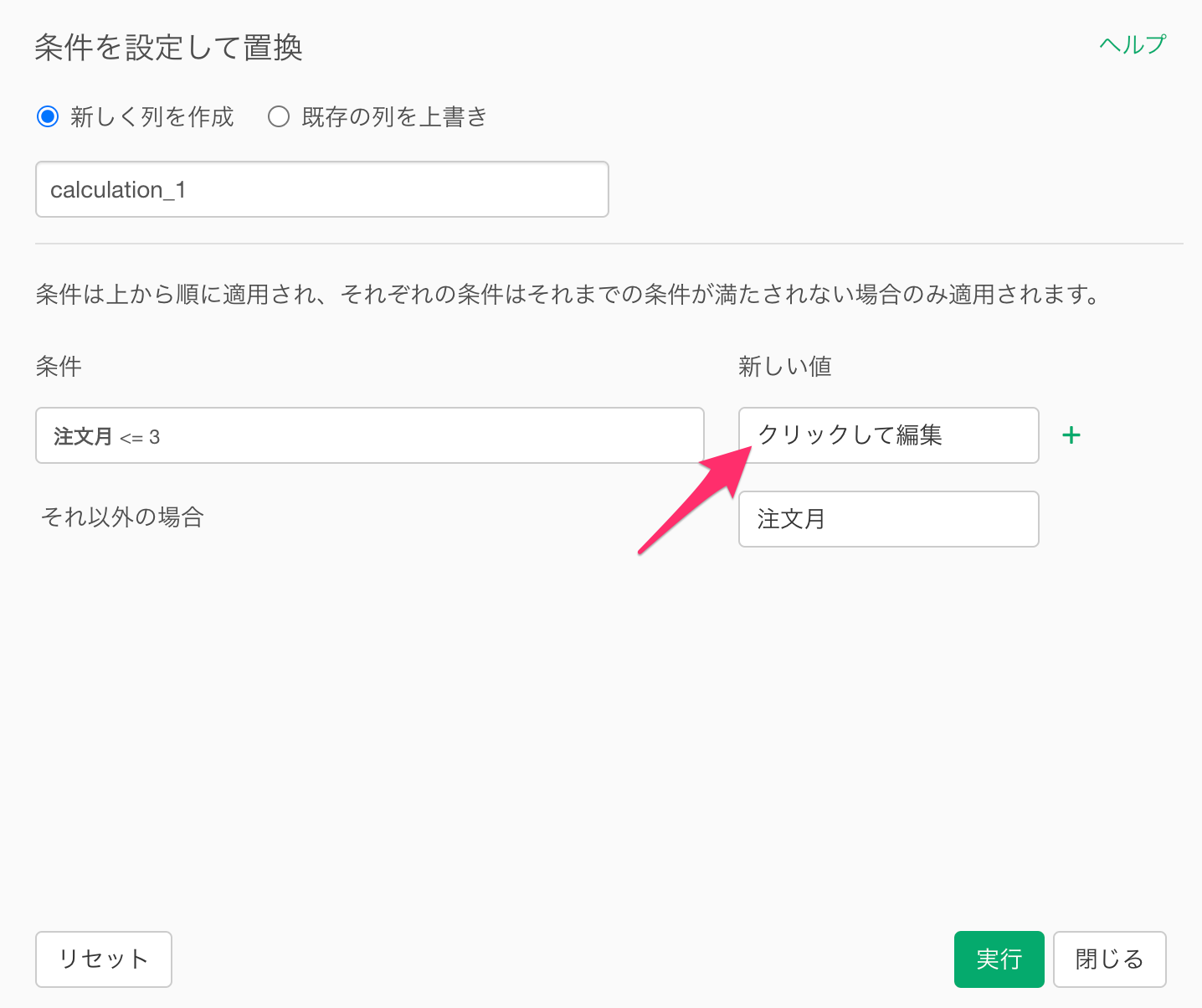The image size is (1202, 1008).
Task: Click the 新しい値 column heading
Action: pos(785,366)
